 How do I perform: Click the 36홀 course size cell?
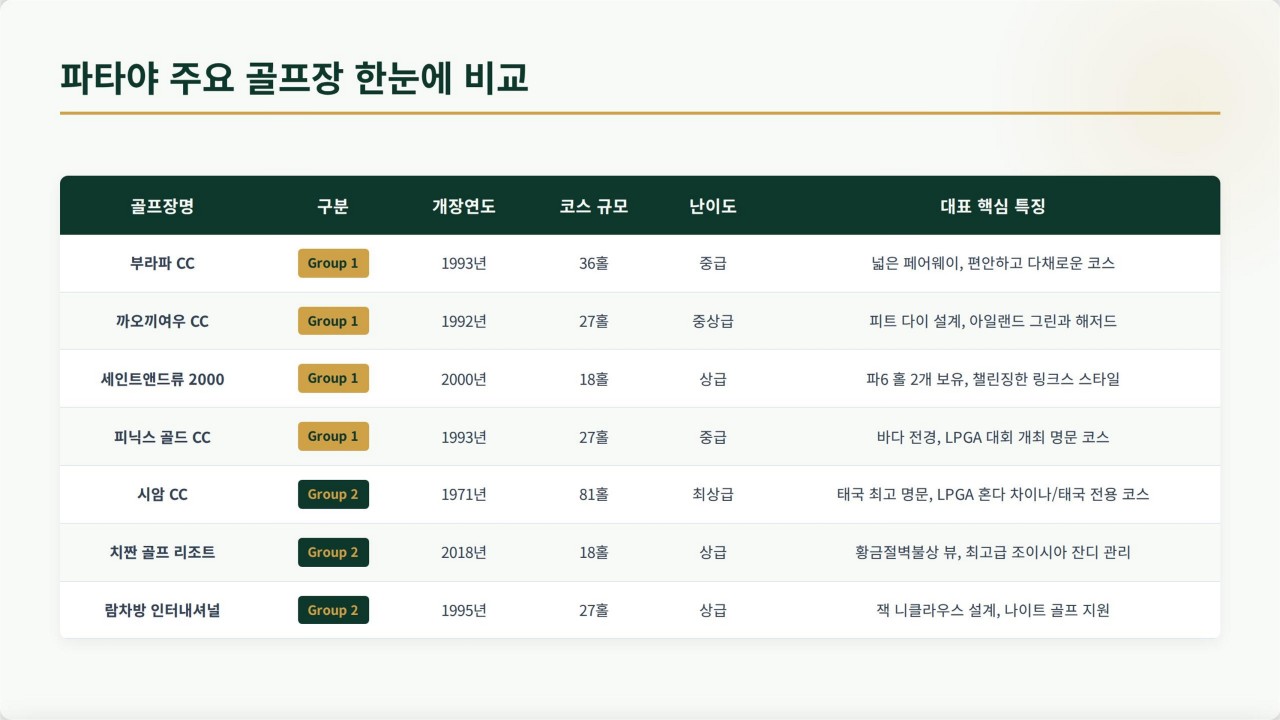(594, 264)
